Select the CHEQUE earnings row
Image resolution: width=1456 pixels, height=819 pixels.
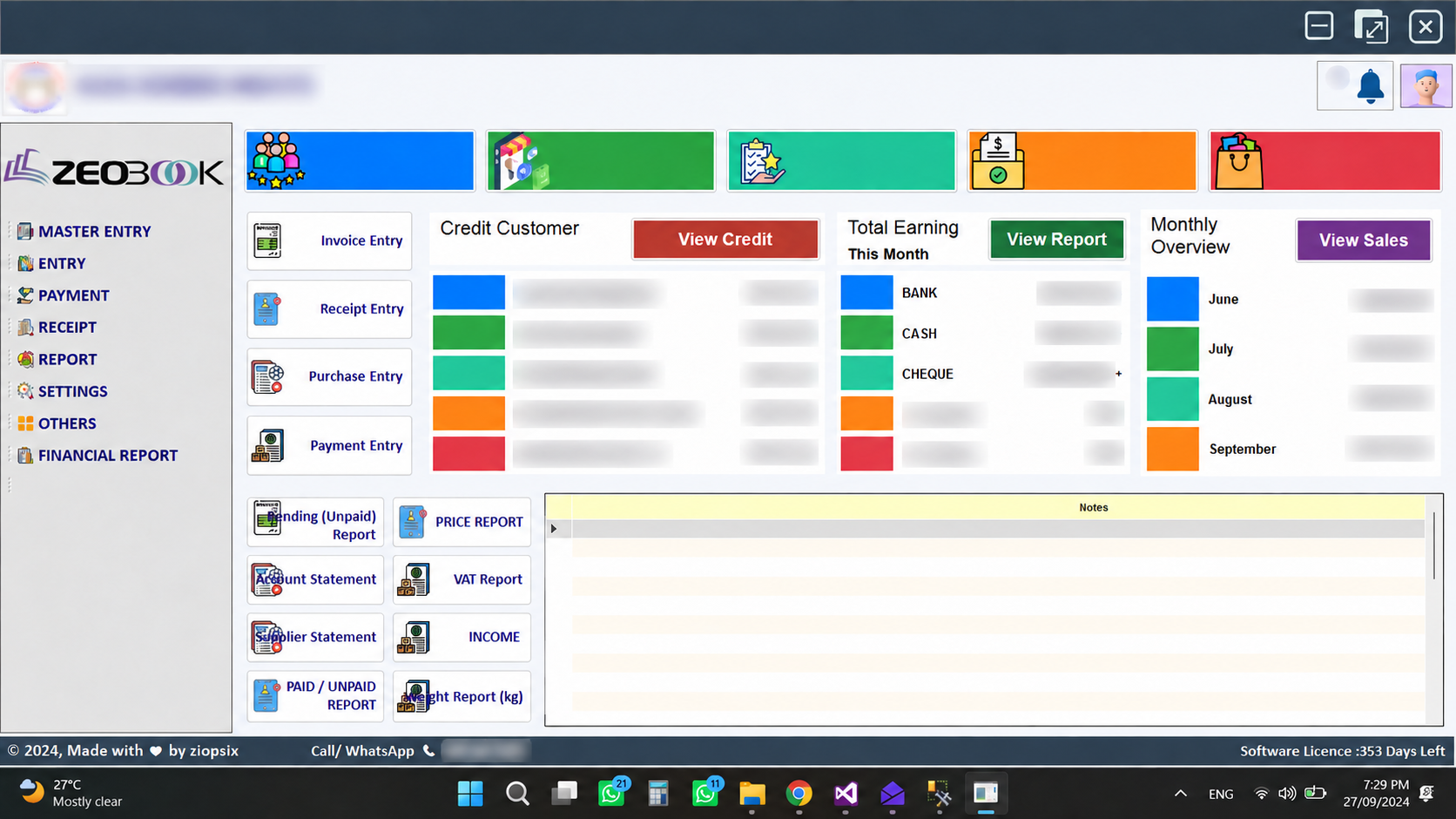pos(982,373)
